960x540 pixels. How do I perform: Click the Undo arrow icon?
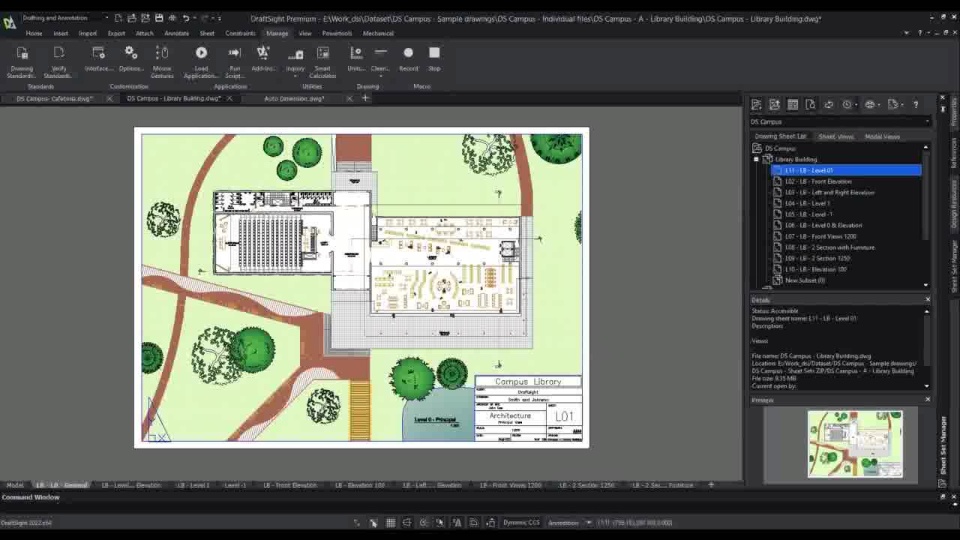click(x=186, y=18)
